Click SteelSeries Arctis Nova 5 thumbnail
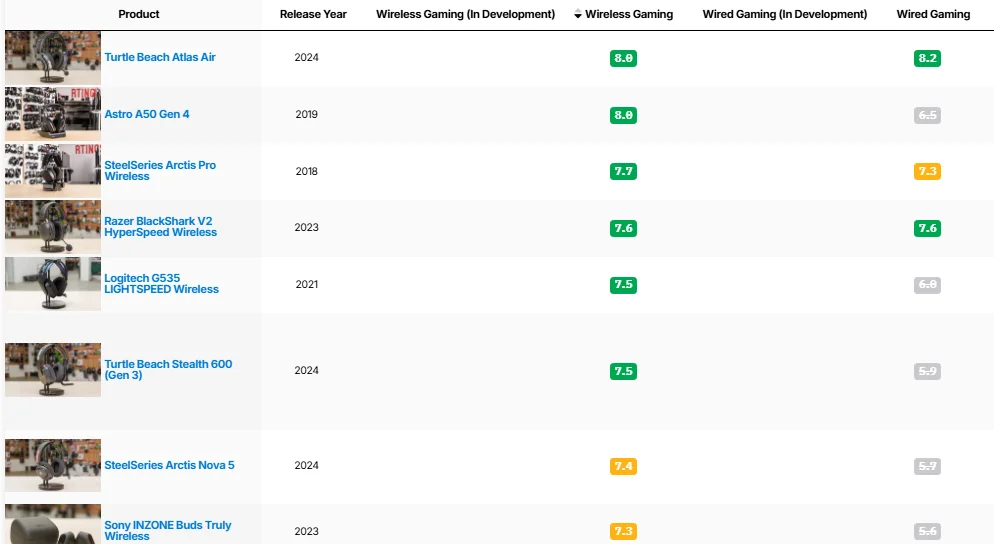 (x=53, y=465)
